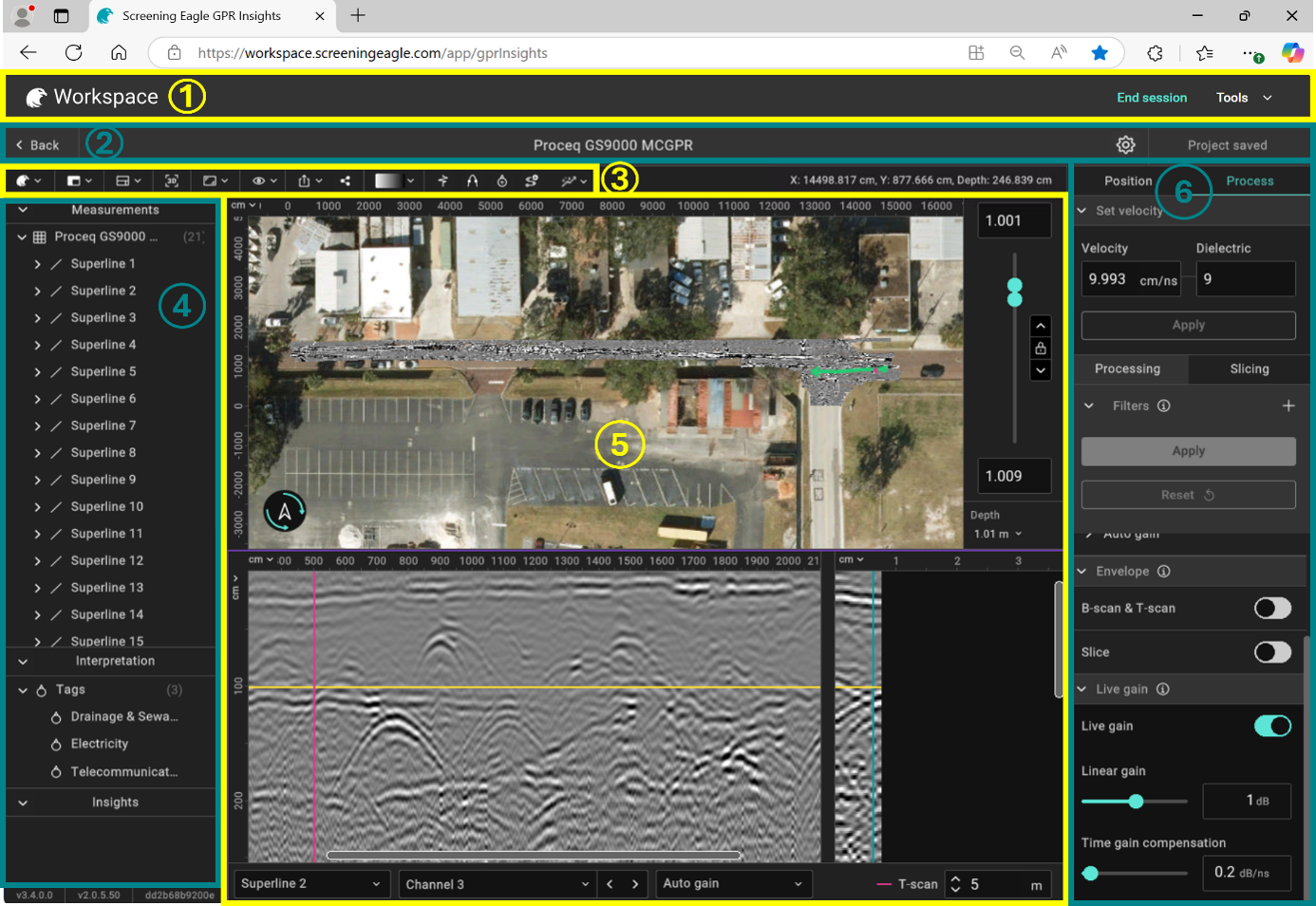Open the Channel 3 dropdown
The height and width of the screenshot is (906, 1316).
tap(498, 884)
